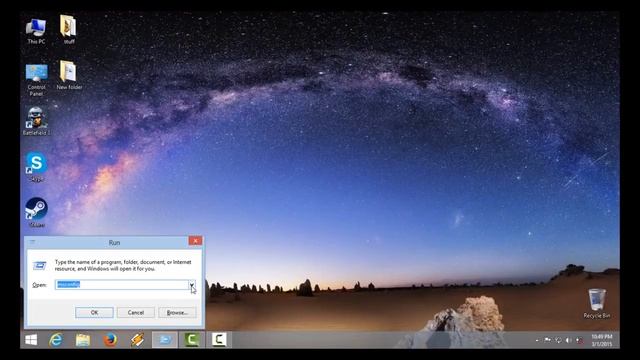Open the Windows Start button

point(31,340)
